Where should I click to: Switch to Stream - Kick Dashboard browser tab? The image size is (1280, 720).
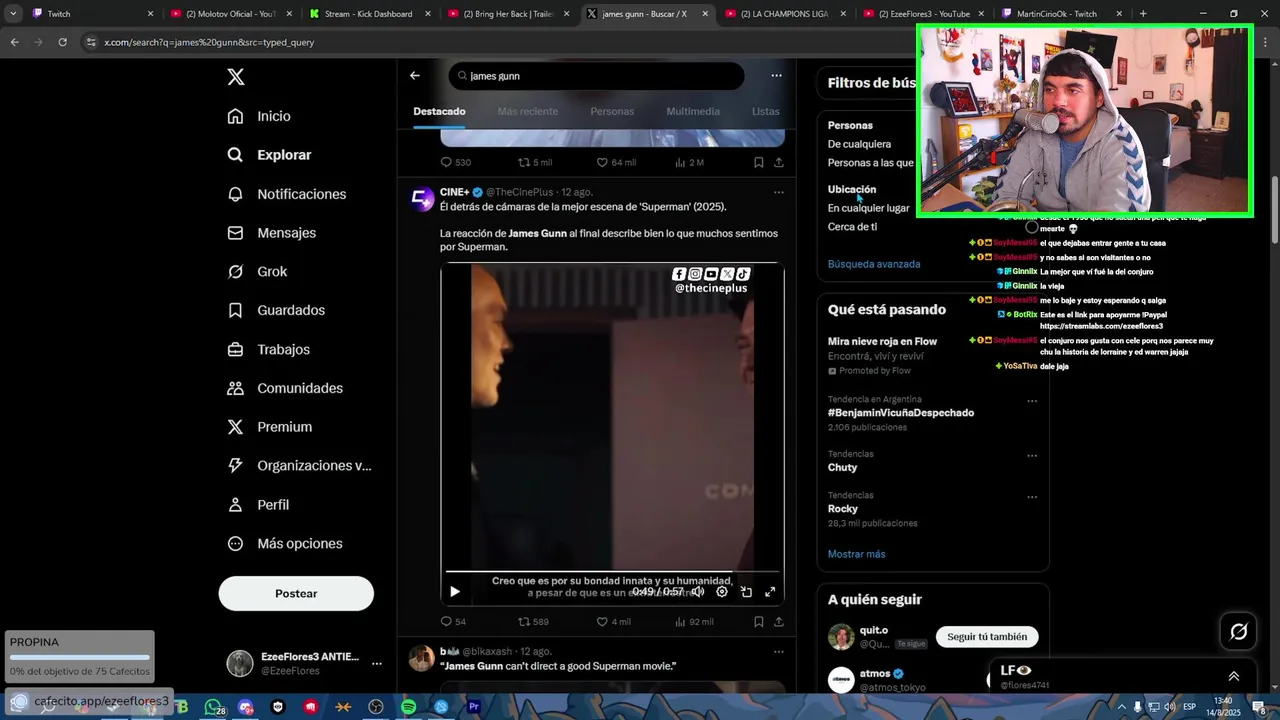click(368, 14)
